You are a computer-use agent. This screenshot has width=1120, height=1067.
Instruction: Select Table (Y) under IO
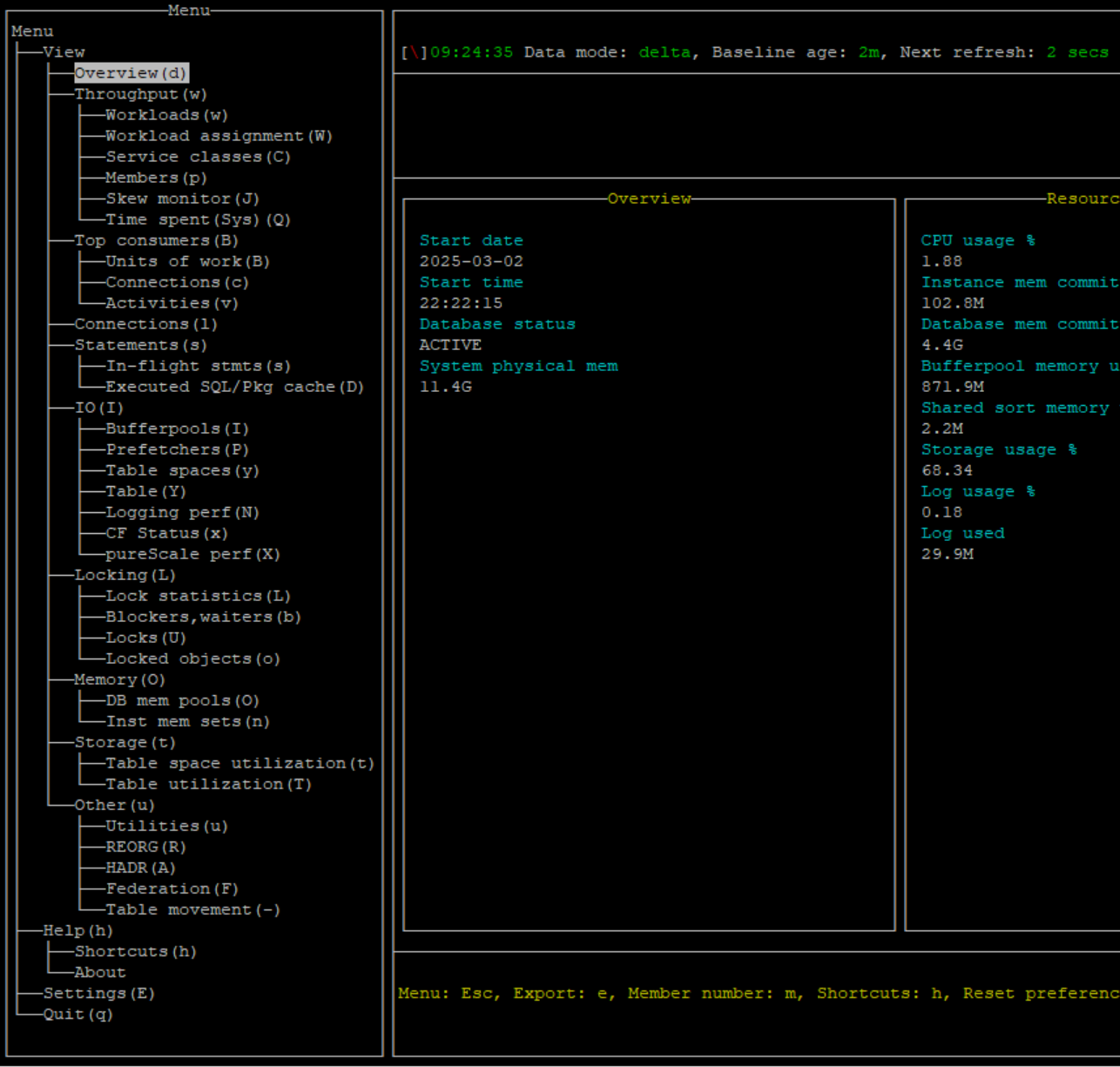coord(146,491)
